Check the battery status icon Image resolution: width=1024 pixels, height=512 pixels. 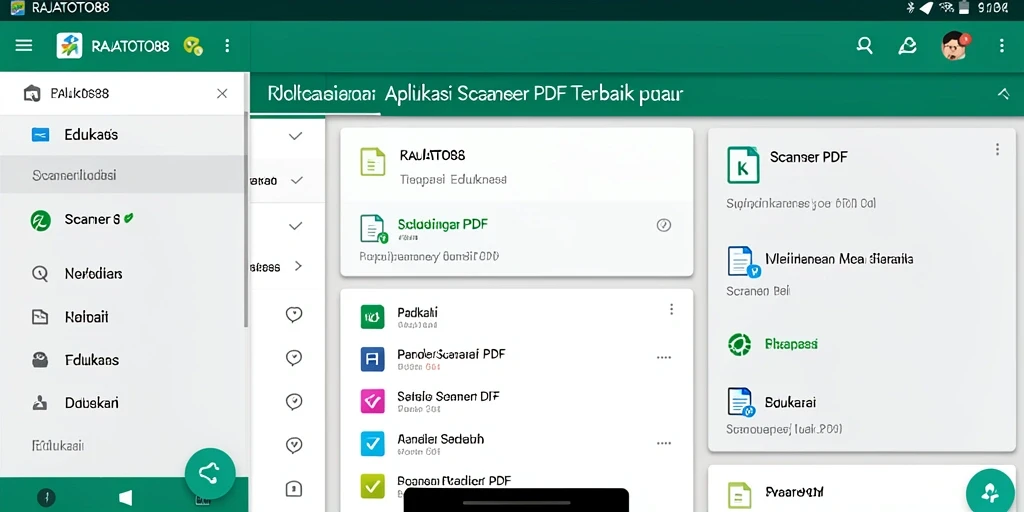[x=964, y=8]
